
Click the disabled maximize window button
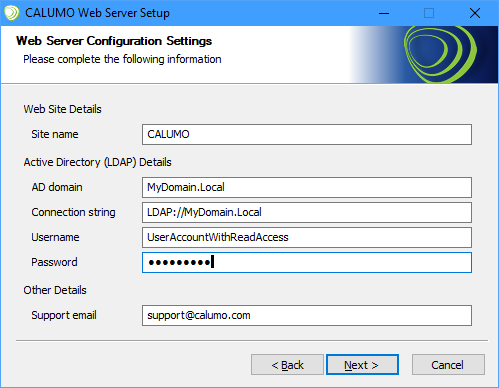429,13
